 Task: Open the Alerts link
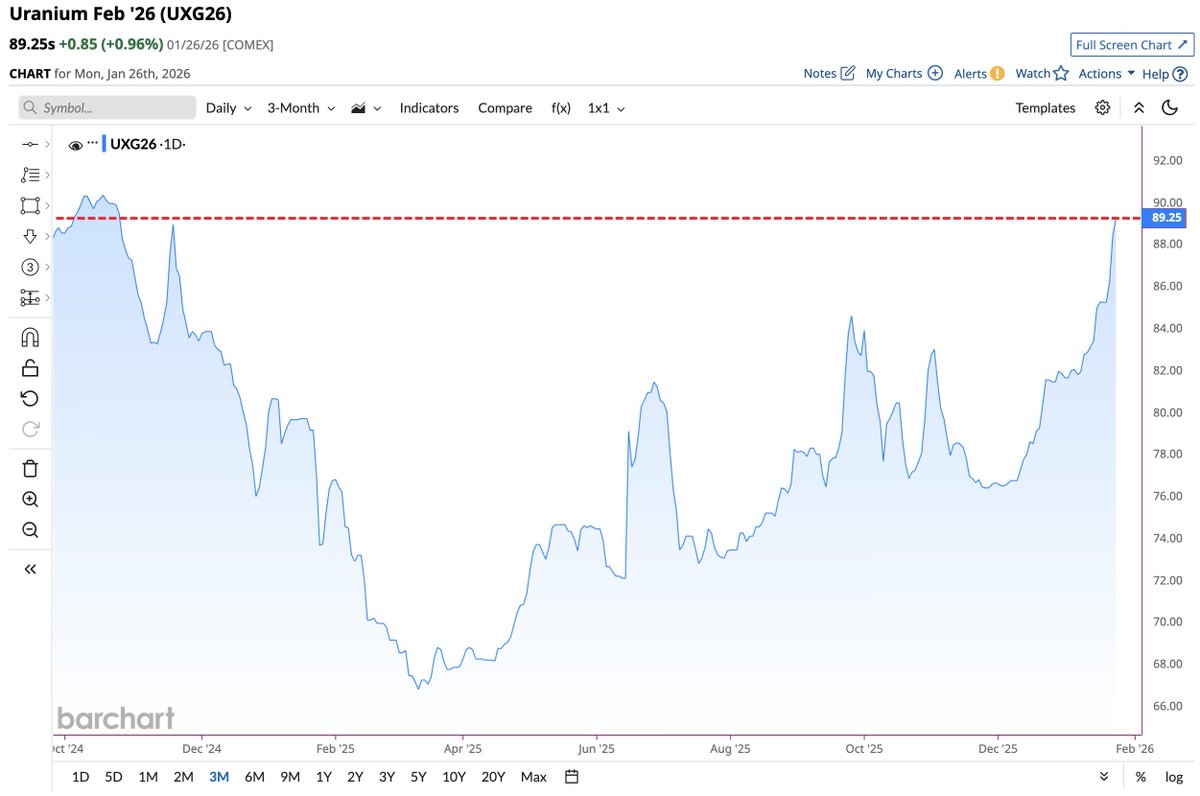click(x=970, y=73)
